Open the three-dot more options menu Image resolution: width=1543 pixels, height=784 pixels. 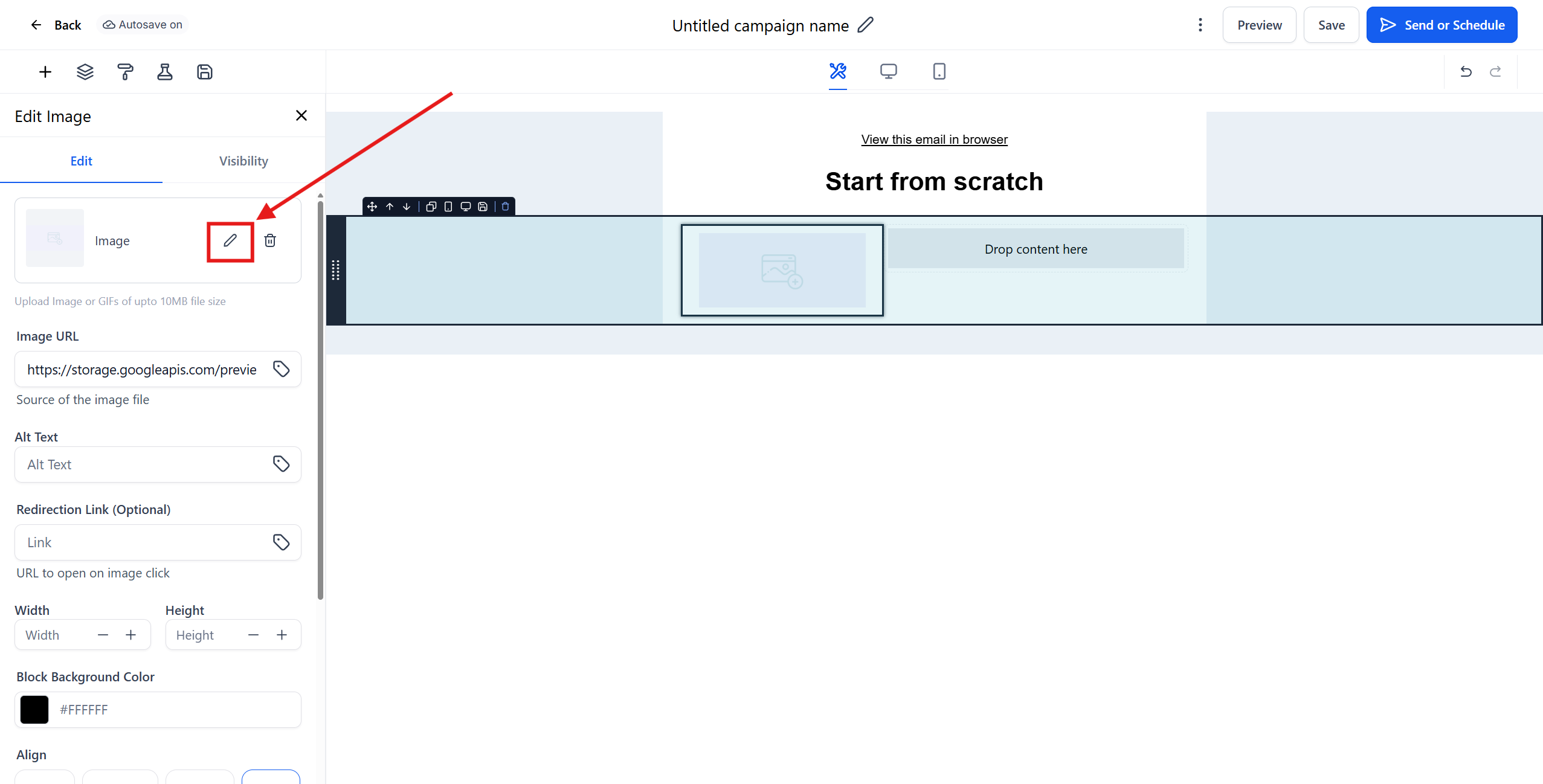coord(1200,25)
